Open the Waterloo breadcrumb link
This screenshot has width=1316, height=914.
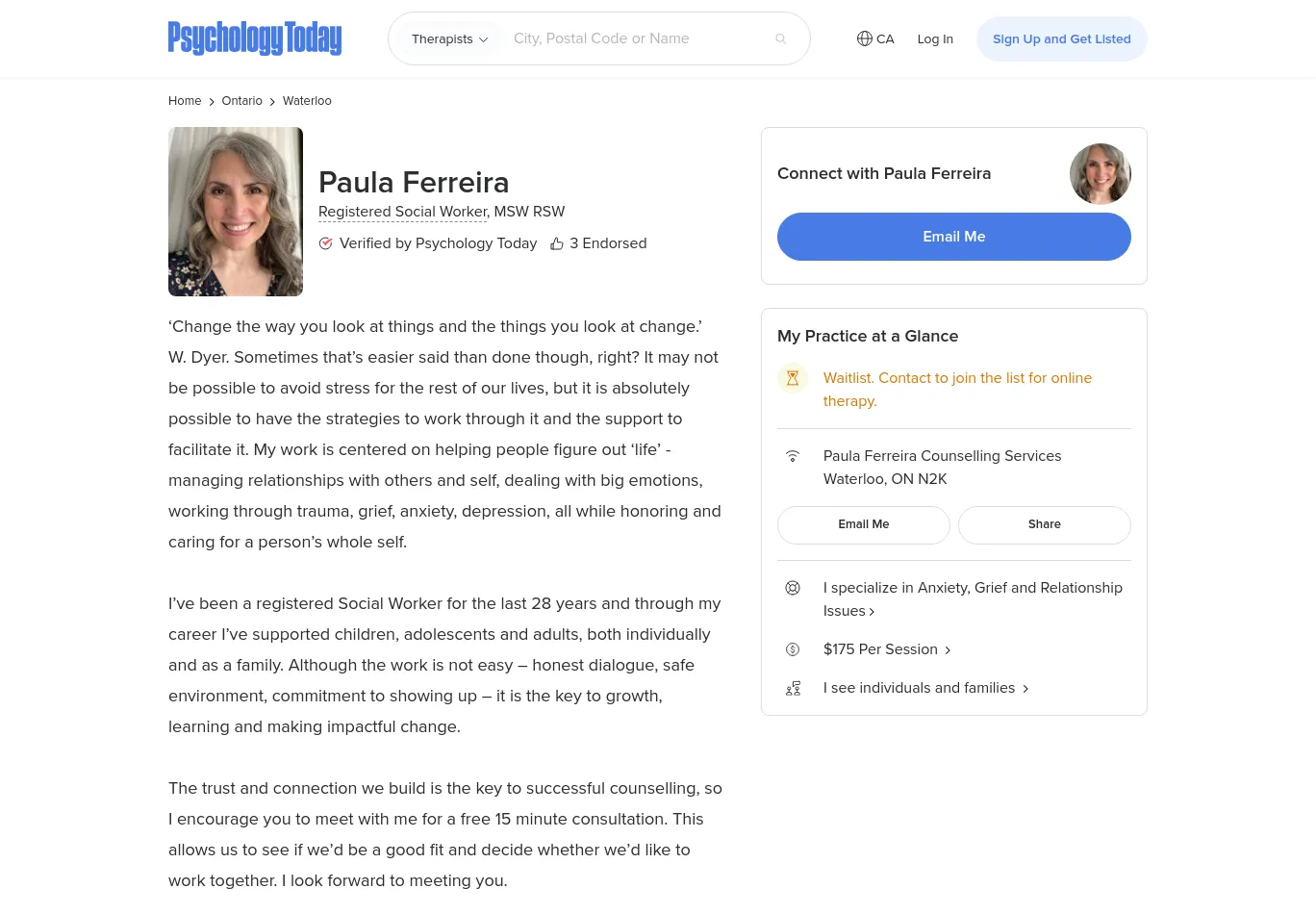pos(307,101)
